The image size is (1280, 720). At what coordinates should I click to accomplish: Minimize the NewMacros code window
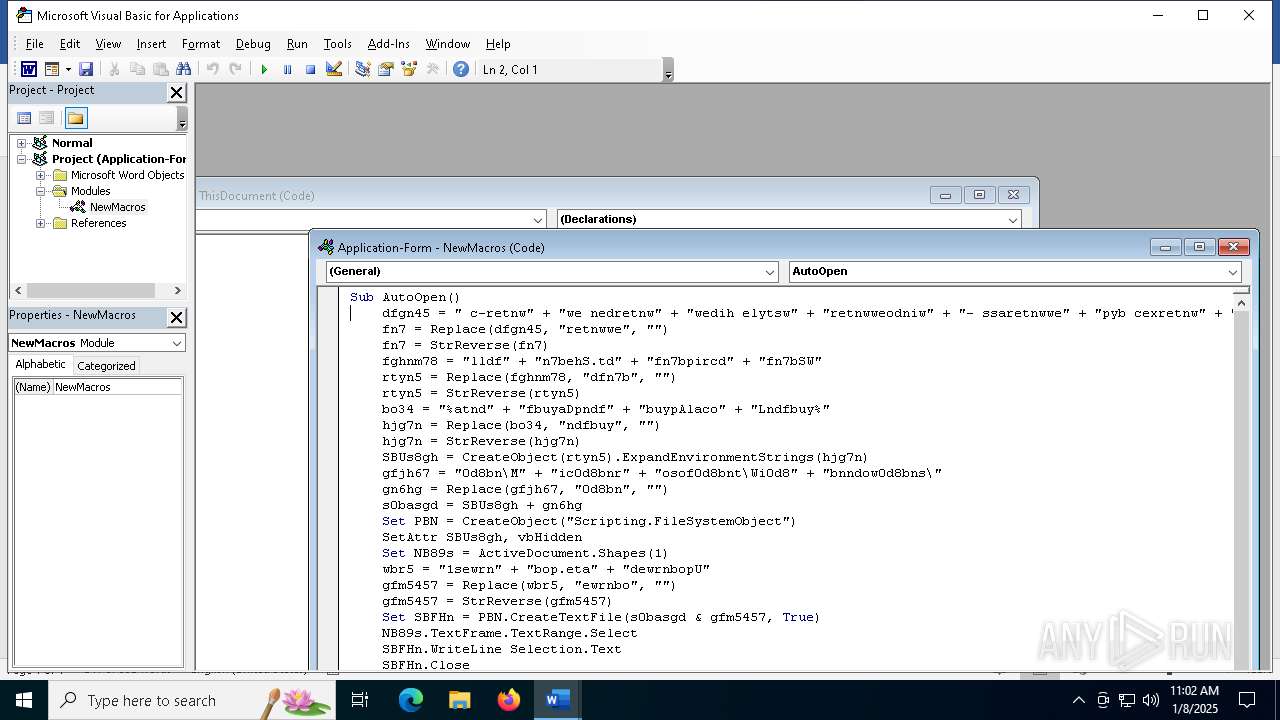[x=1165, y=247]
